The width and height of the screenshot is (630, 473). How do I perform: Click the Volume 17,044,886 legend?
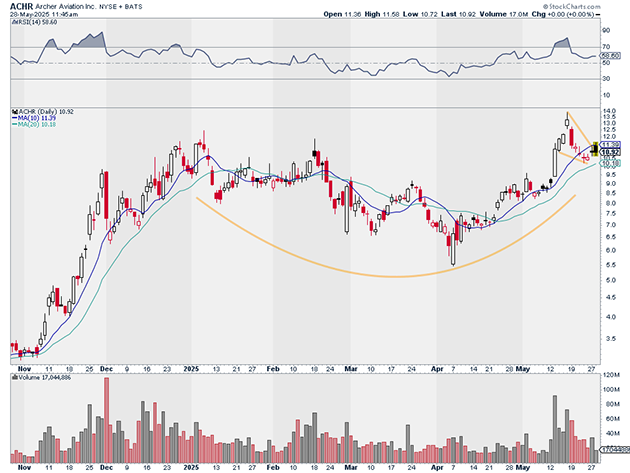[45, 378]
